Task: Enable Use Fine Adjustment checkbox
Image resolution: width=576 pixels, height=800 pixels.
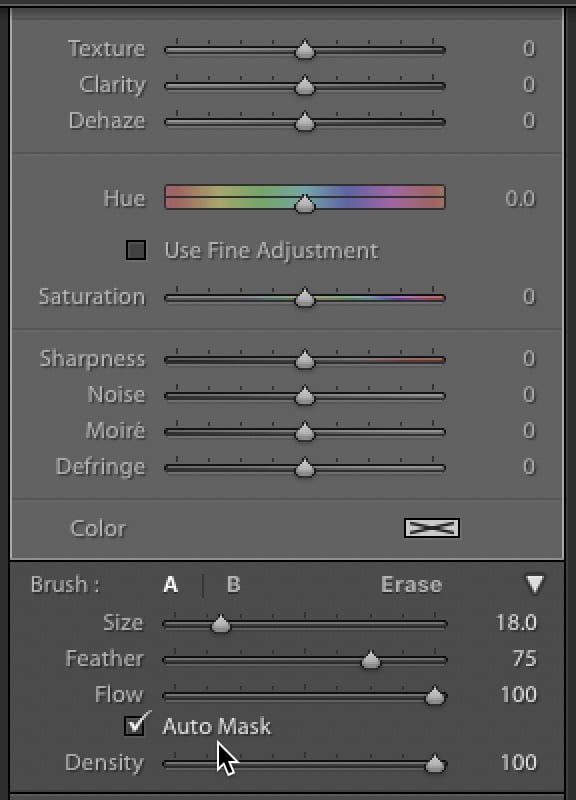Action: click(136, 250)
